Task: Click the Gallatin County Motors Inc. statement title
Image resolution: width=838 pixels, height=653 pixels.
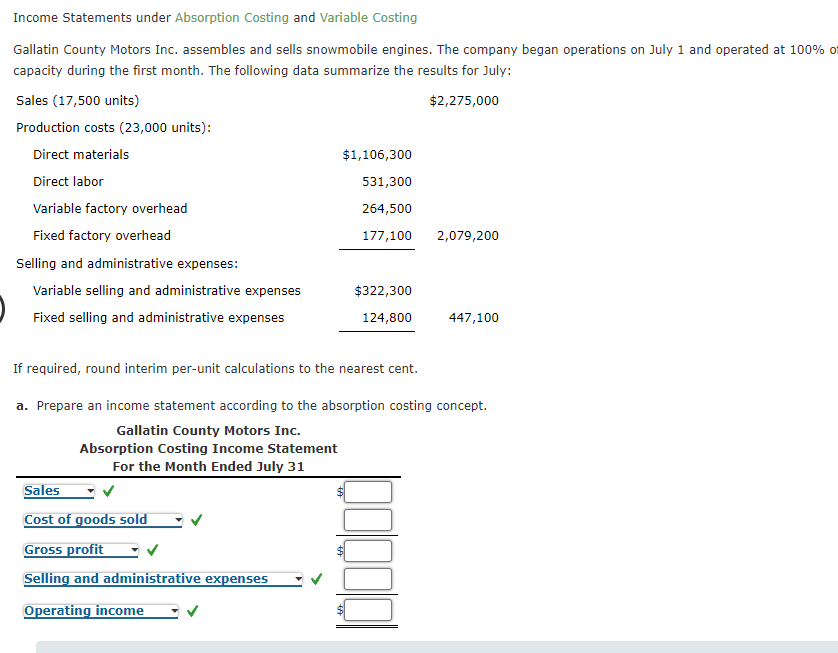Action: [x=208, y=430]
